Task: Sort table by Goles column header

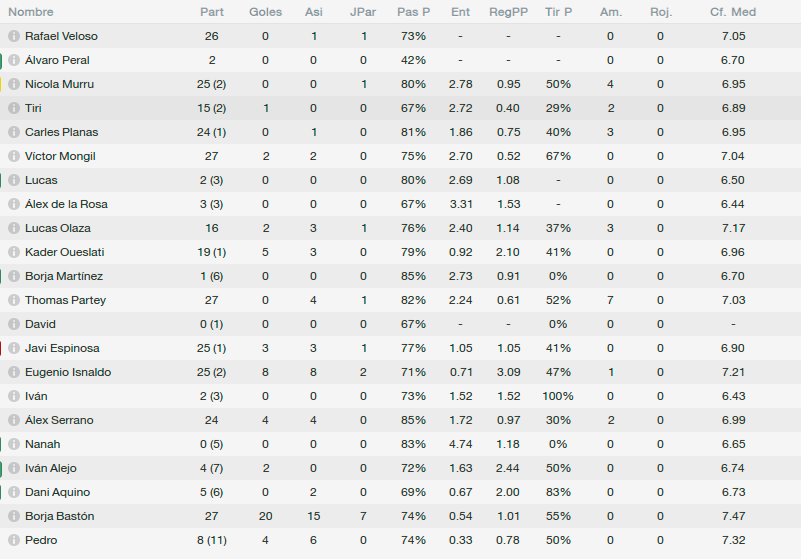Action: point(265,12)
